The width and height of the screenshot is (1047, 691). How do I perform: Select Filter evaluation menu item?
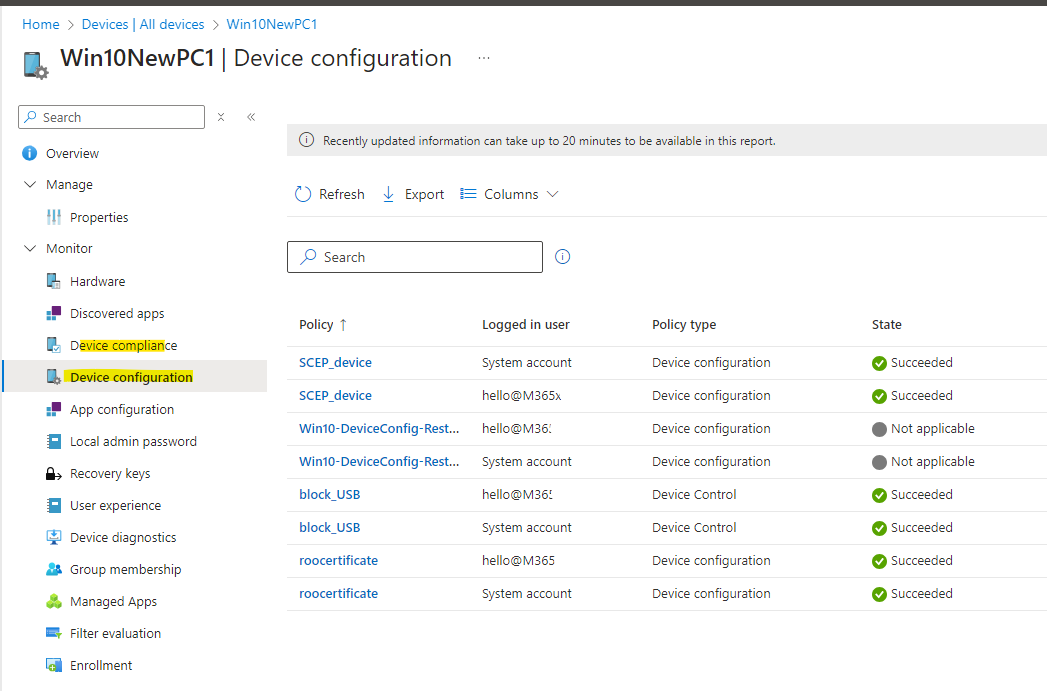[116, 634]
